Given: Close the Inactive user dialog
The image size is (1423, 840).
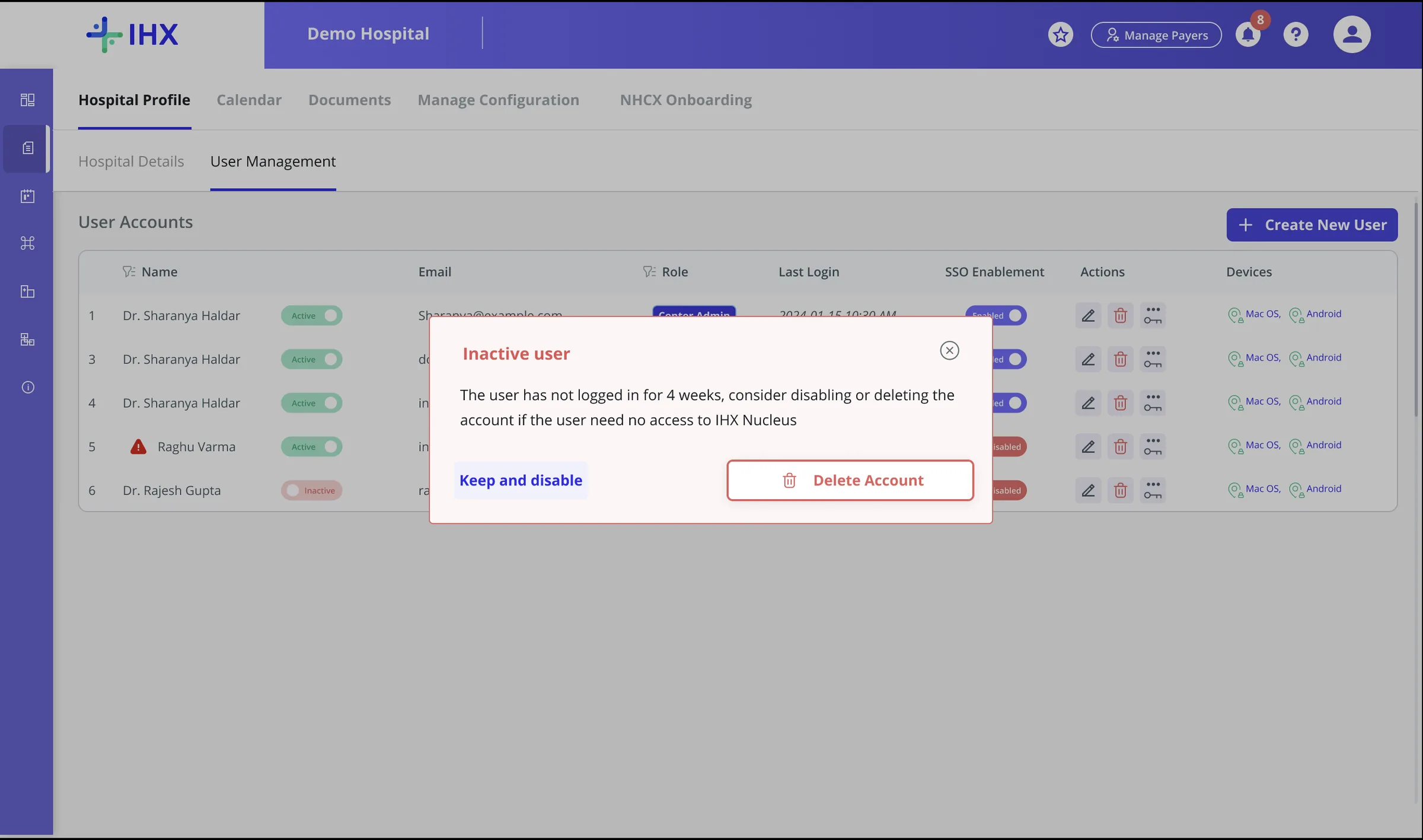Looking at the screenshot, I should pos(949,350).
